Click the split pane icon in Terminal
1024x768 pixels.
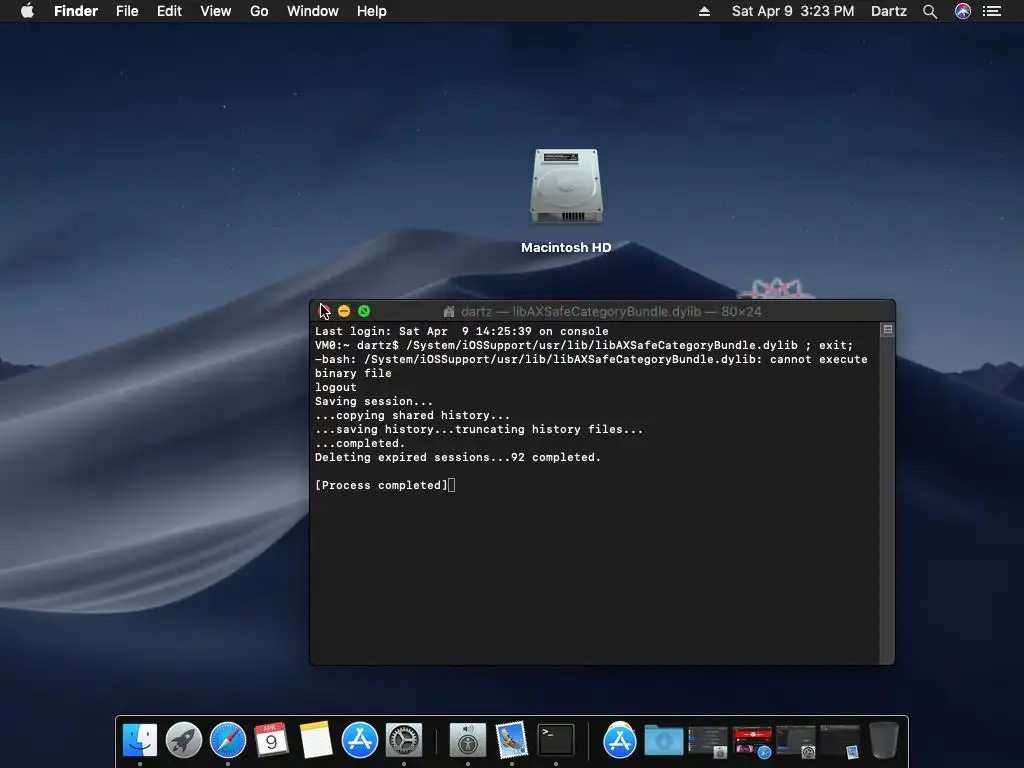click(888, 330)
